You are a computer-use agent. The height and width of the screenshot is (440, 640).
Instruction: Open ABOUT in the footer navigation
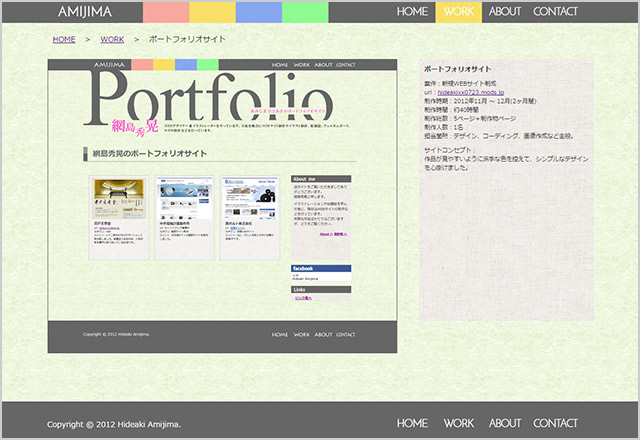505,423
